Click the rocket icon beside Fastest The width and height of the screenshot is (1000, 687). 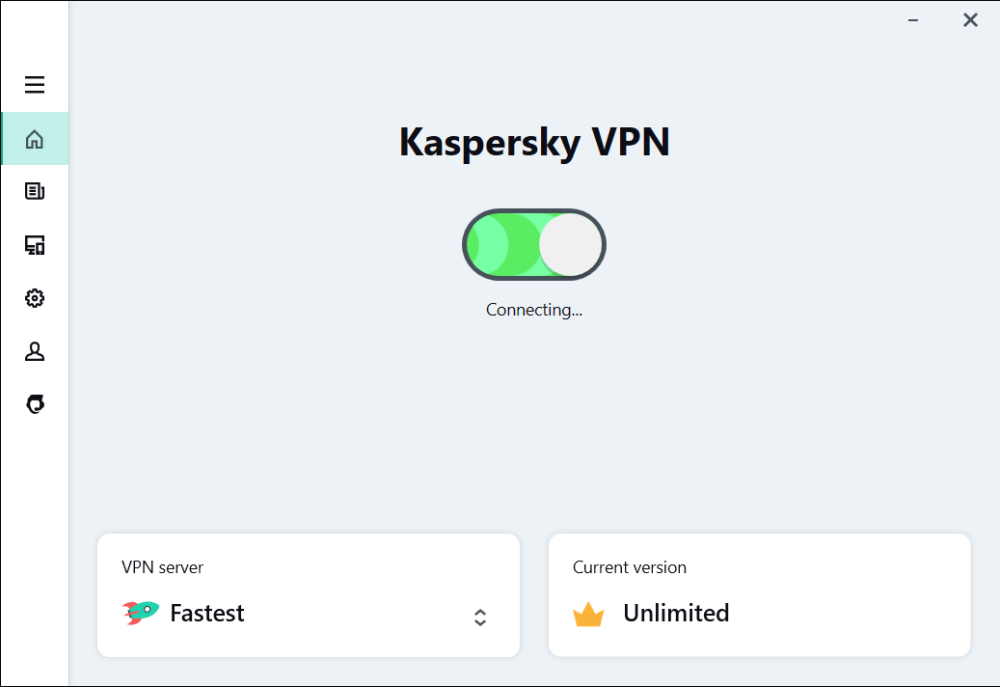[x=141, y=613]
